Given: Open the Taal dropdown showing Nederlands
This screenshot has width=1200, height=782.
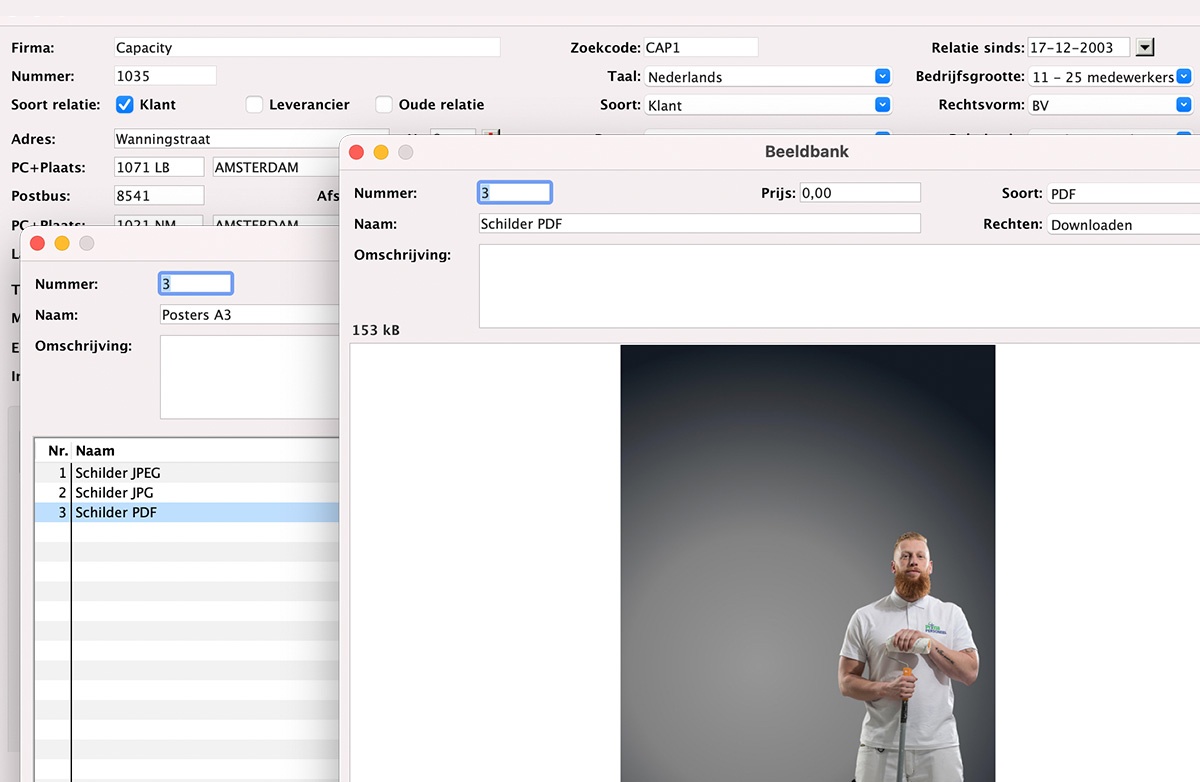Looking at the screenshot, I should point(768,76).
